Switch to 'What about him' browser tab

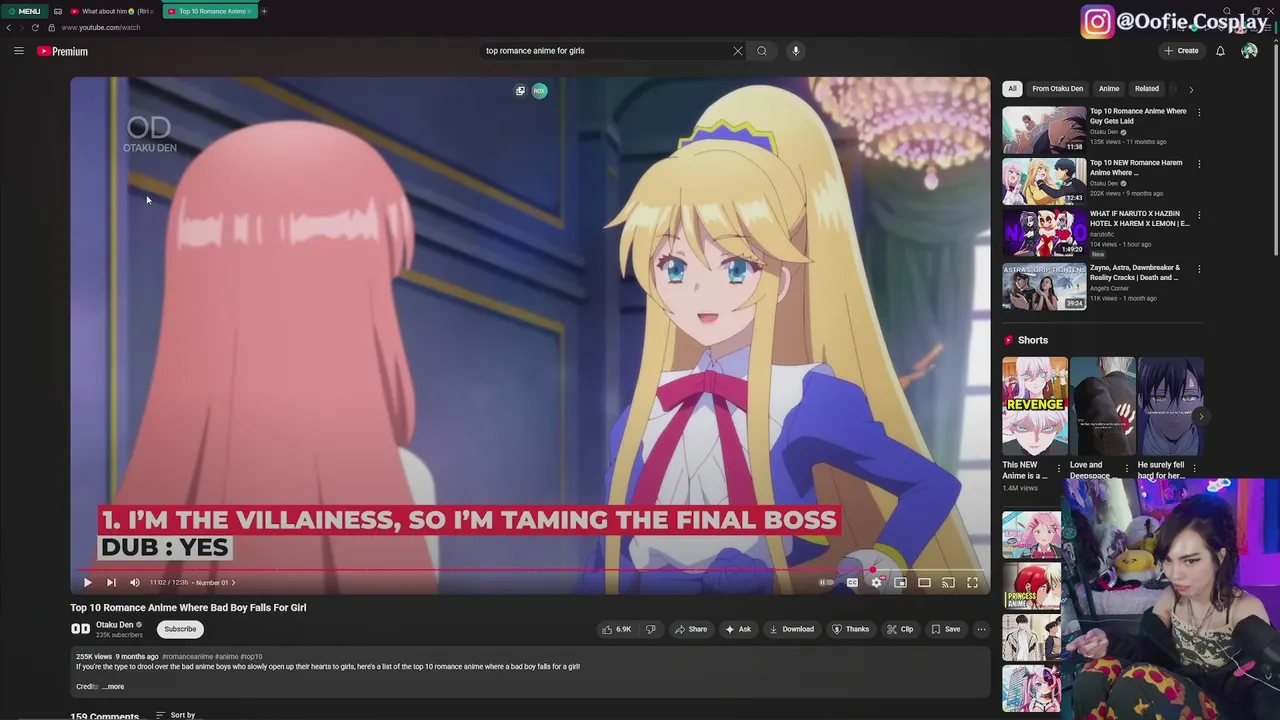click(x=110, y=11)
